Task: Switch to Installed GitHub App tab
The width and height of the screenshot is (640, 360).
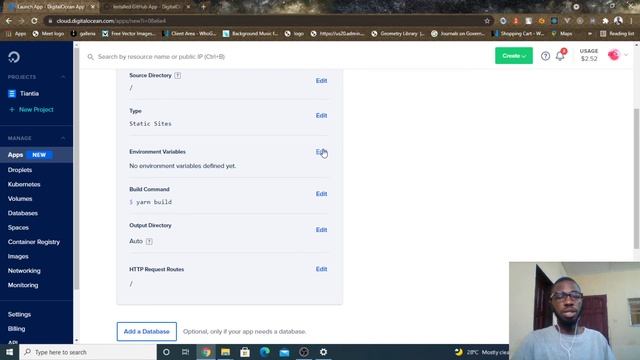Action: [147, 7]
